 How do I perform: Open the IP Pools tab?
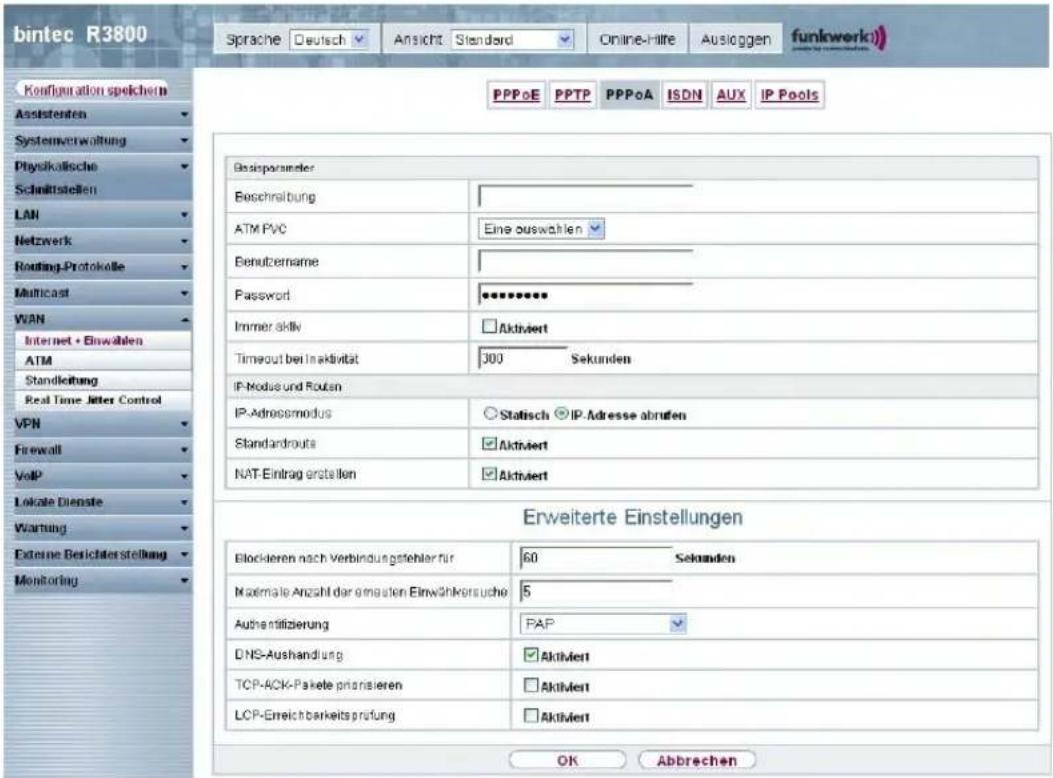click(789, 95)
